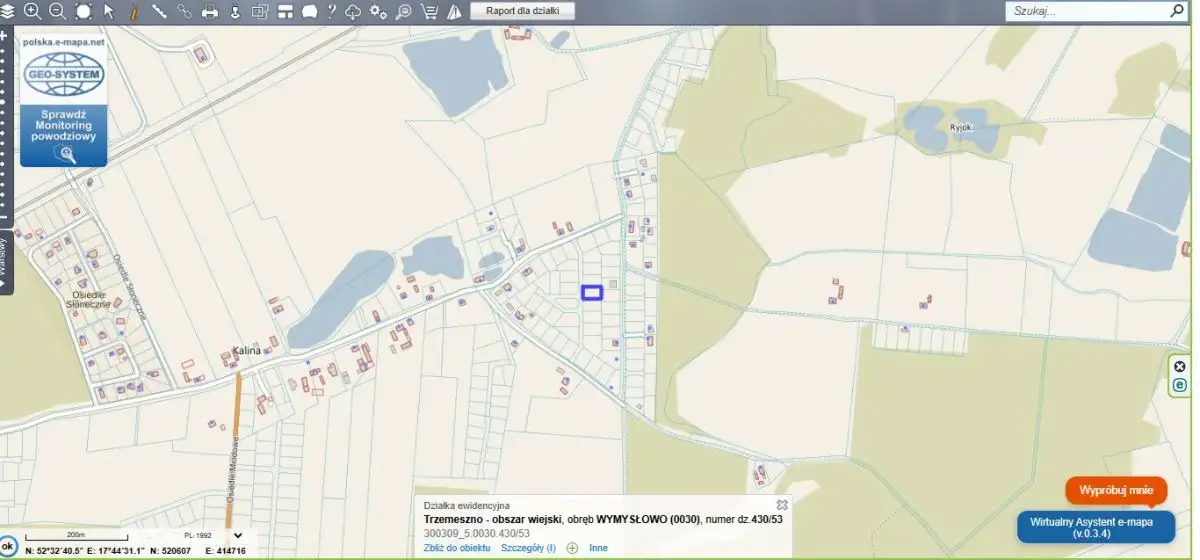
Task: Click the Zbliż do obiektu link
Action: 457,548
